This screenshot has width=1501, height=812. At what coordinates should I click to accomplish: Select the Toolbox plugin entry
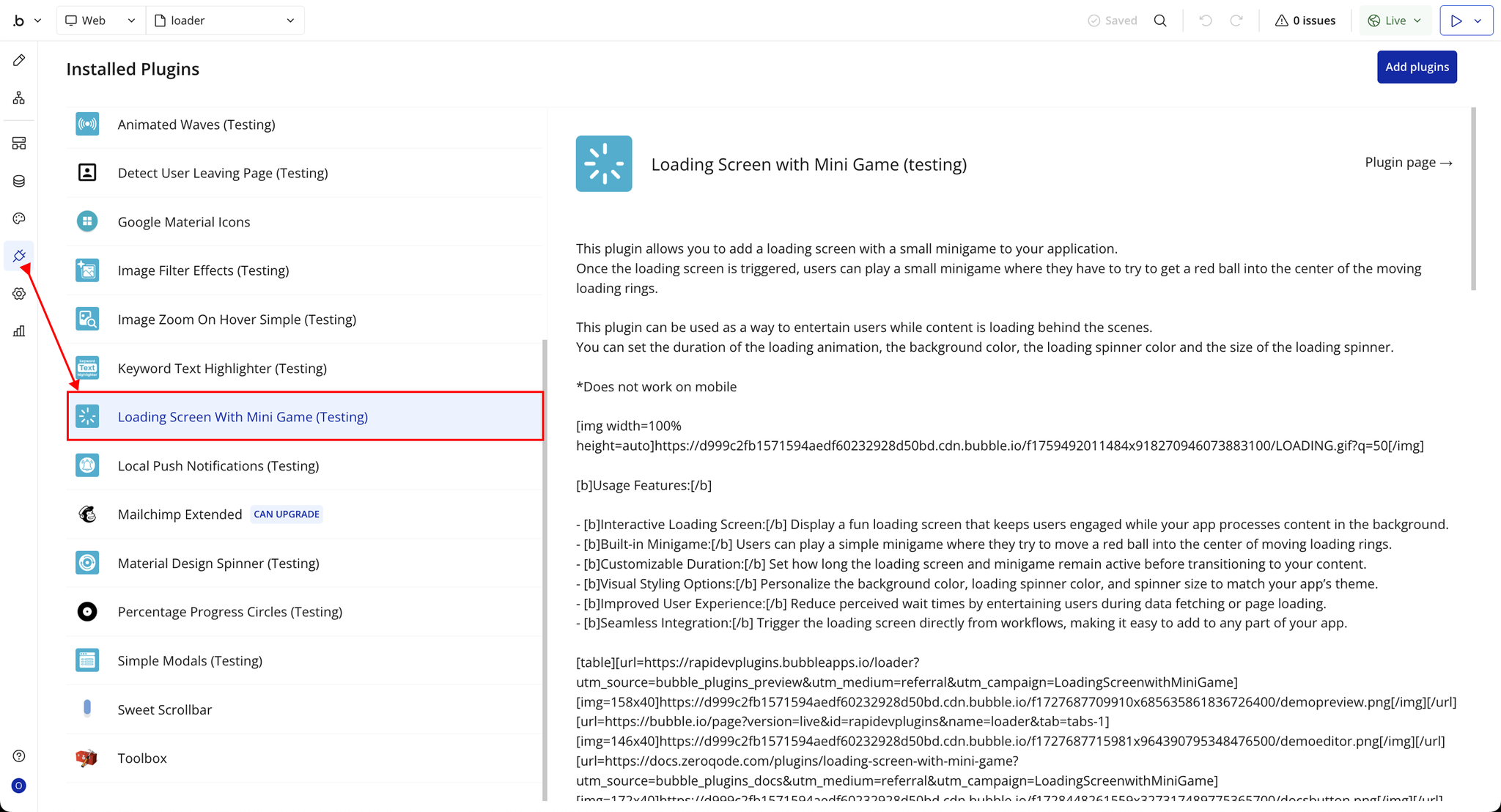[x=142, y=759]
